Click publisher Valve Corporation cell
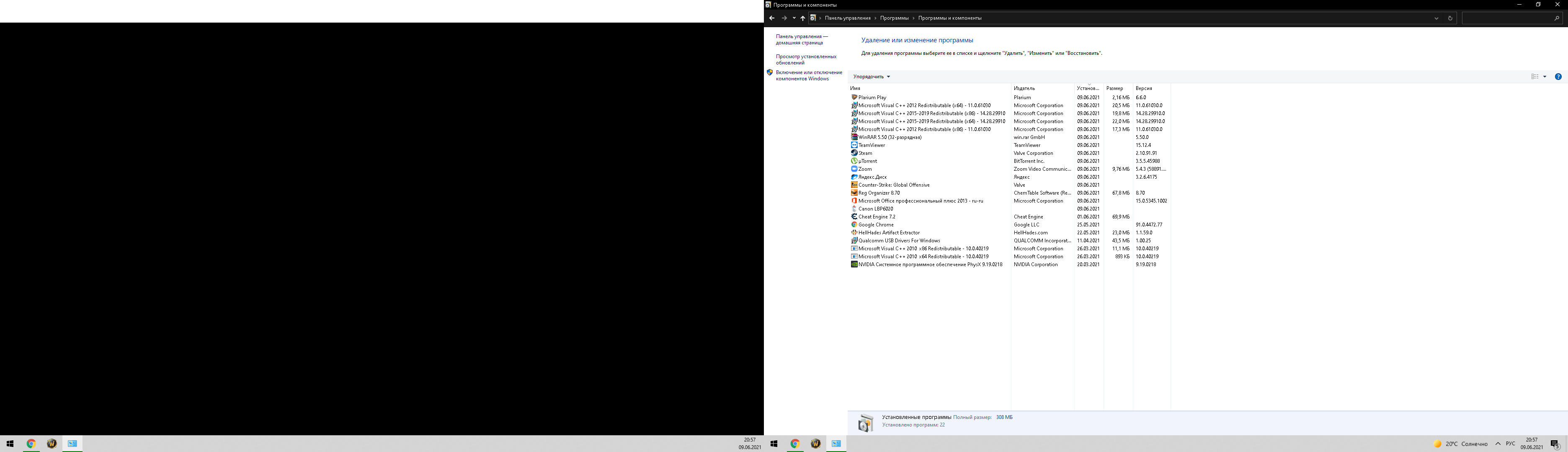 (x=1033, y=153)
